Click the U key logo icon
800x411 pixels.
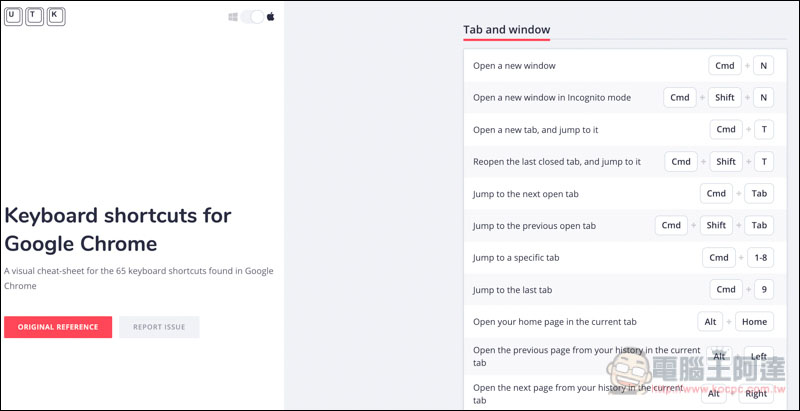[13, 17]
